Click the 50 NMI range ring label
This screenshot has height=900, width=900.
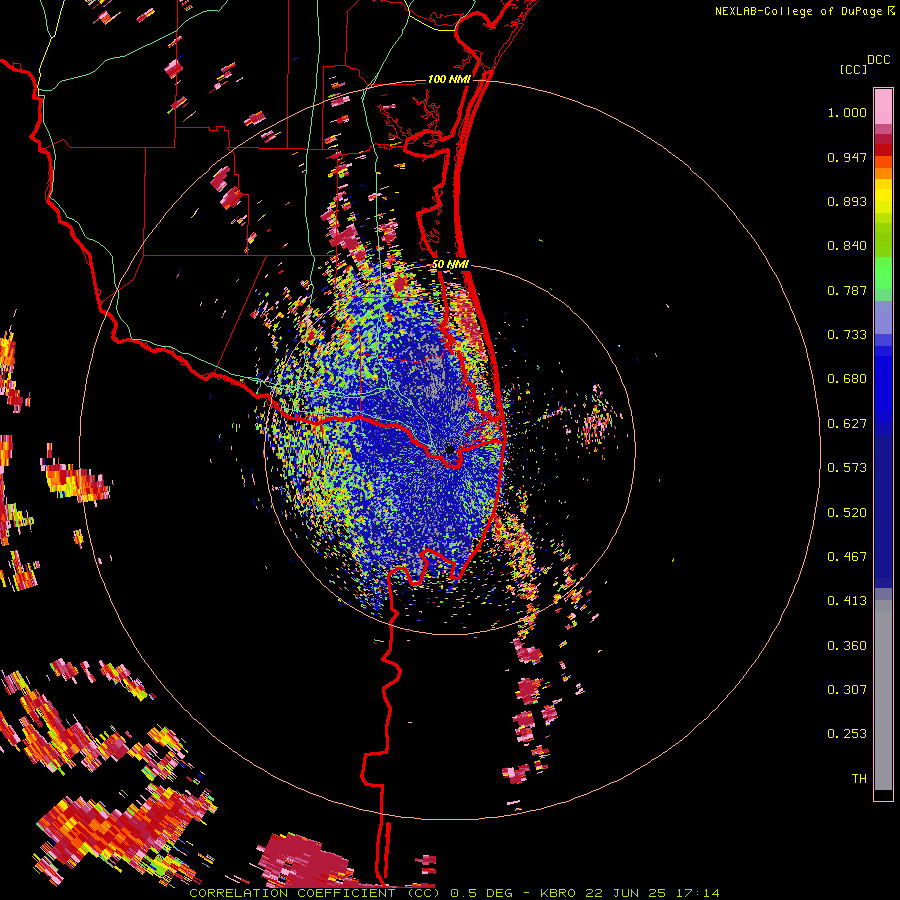pos(451,265)
